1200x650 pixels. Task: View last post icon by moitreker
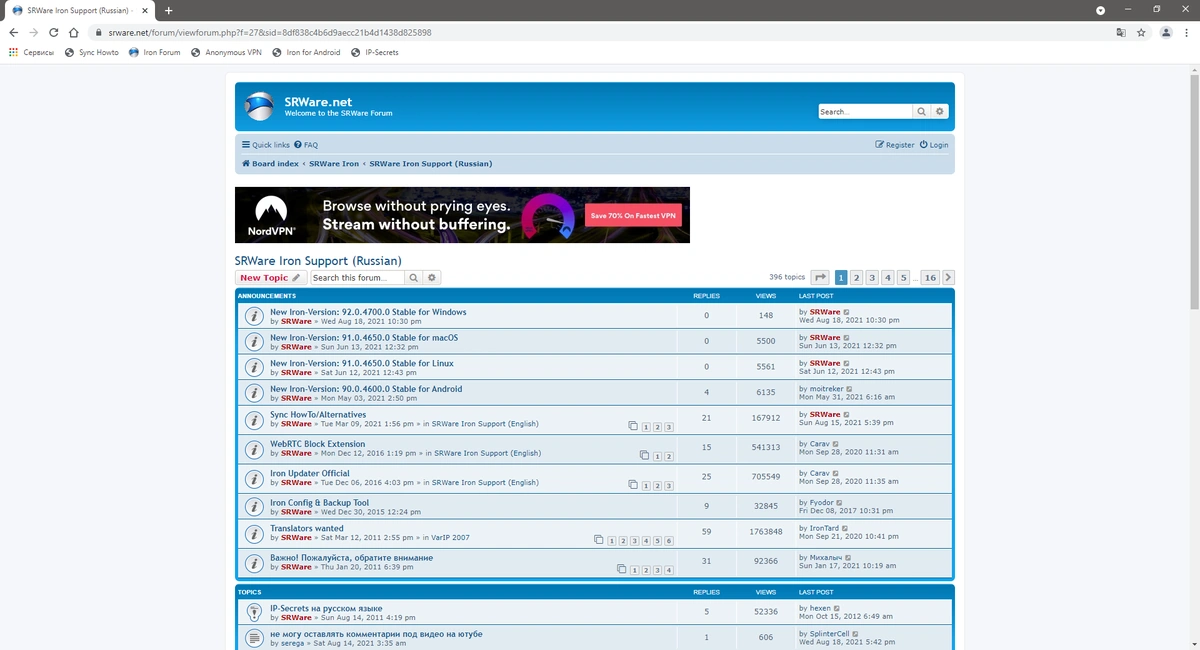tap(850, 388)
